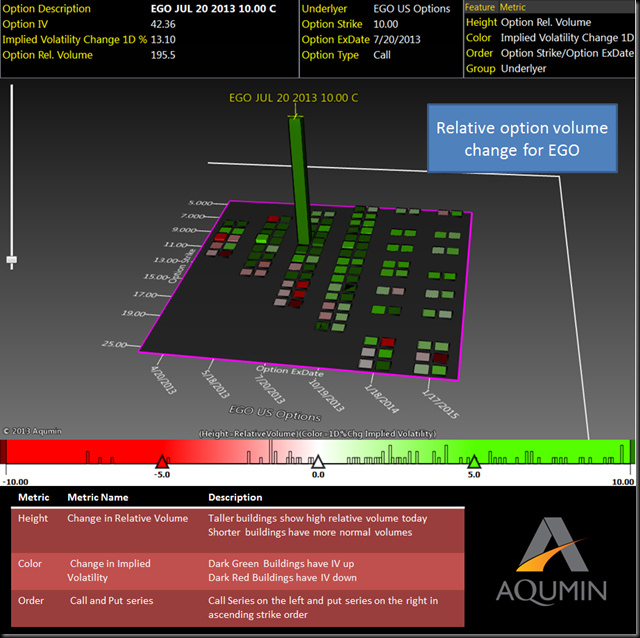Click the Implied Volatility Change value 13.10
This screenshot has height=638, width=640.
(x=163, y=40)
